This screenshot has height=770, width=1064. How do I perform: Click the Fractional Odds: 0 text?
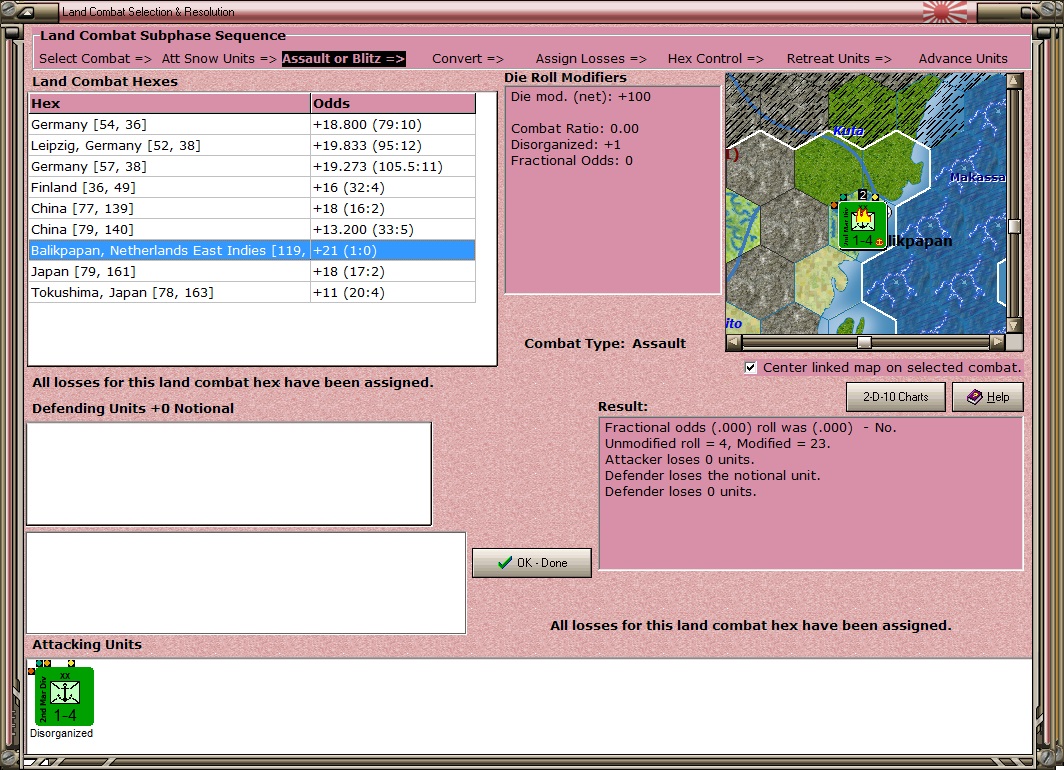(x=571, y=161)
